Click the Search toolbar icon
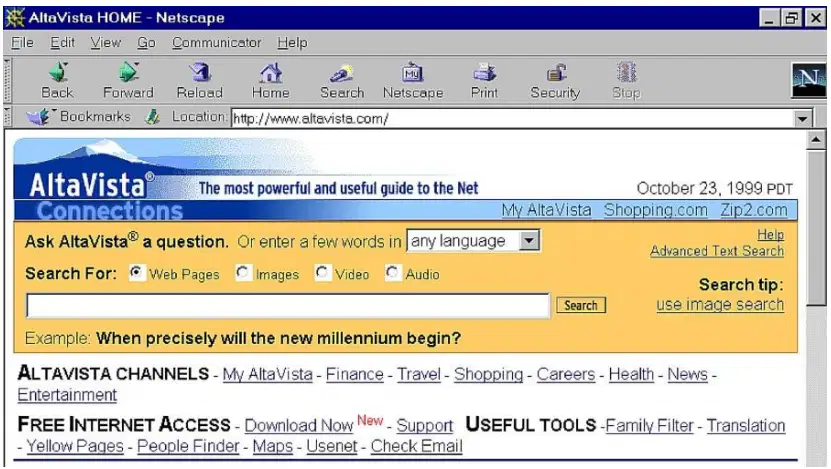The image size is (831, 469). click(x=342, y=73)
